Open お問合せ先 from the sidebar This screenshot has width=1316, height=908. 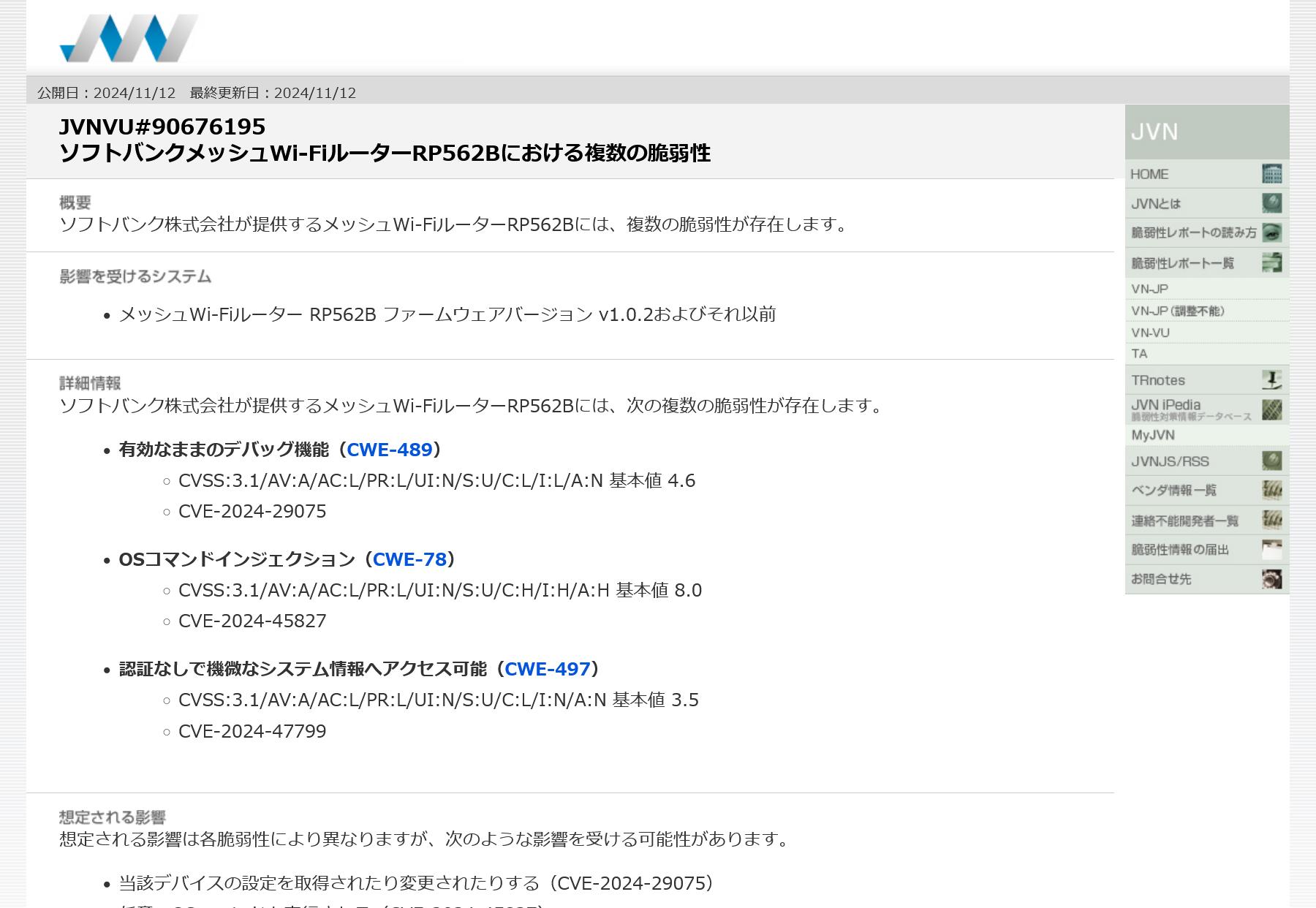[1207, 579]
